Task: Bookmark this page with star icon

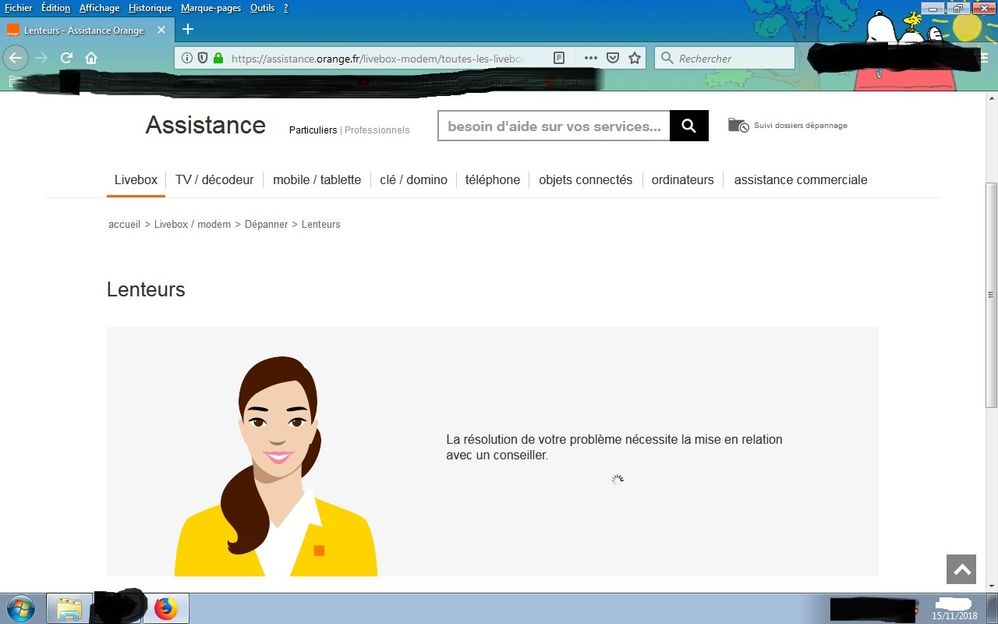Action: (x=634, y=58)
